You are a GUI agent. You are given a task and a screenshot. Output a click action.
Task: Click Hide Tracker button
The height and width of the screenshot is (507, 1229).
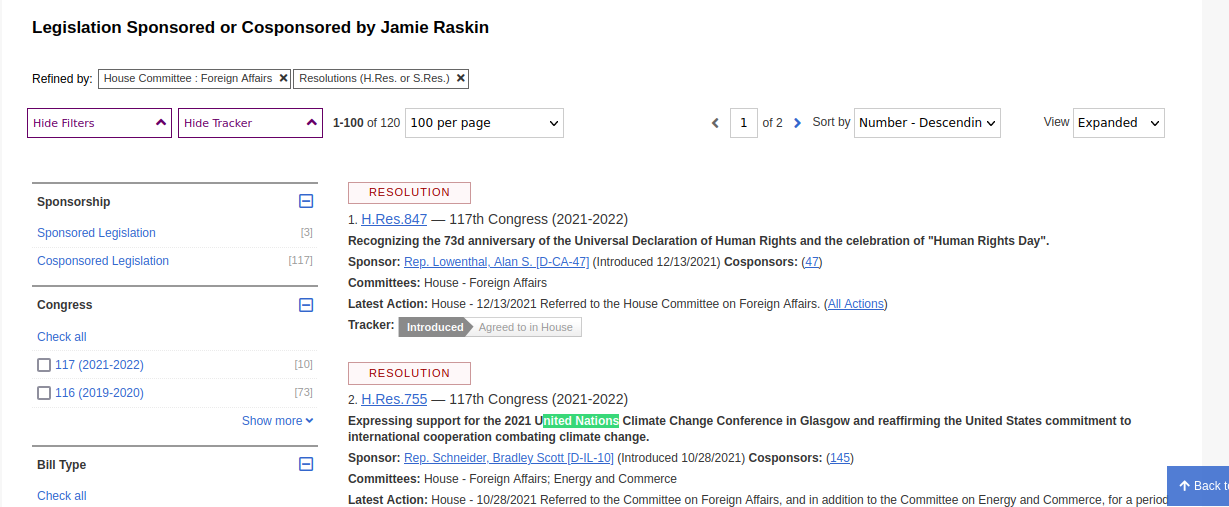(250, 123)
